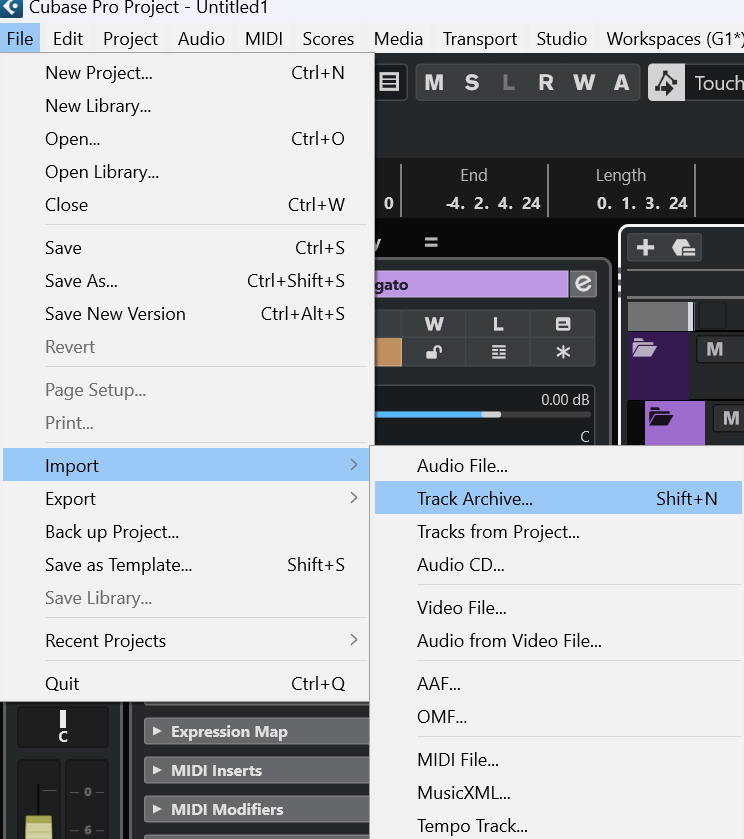The image size is (744, 839).
Task: Expand the MIDI Inserts section
Action: pos(256,770)
